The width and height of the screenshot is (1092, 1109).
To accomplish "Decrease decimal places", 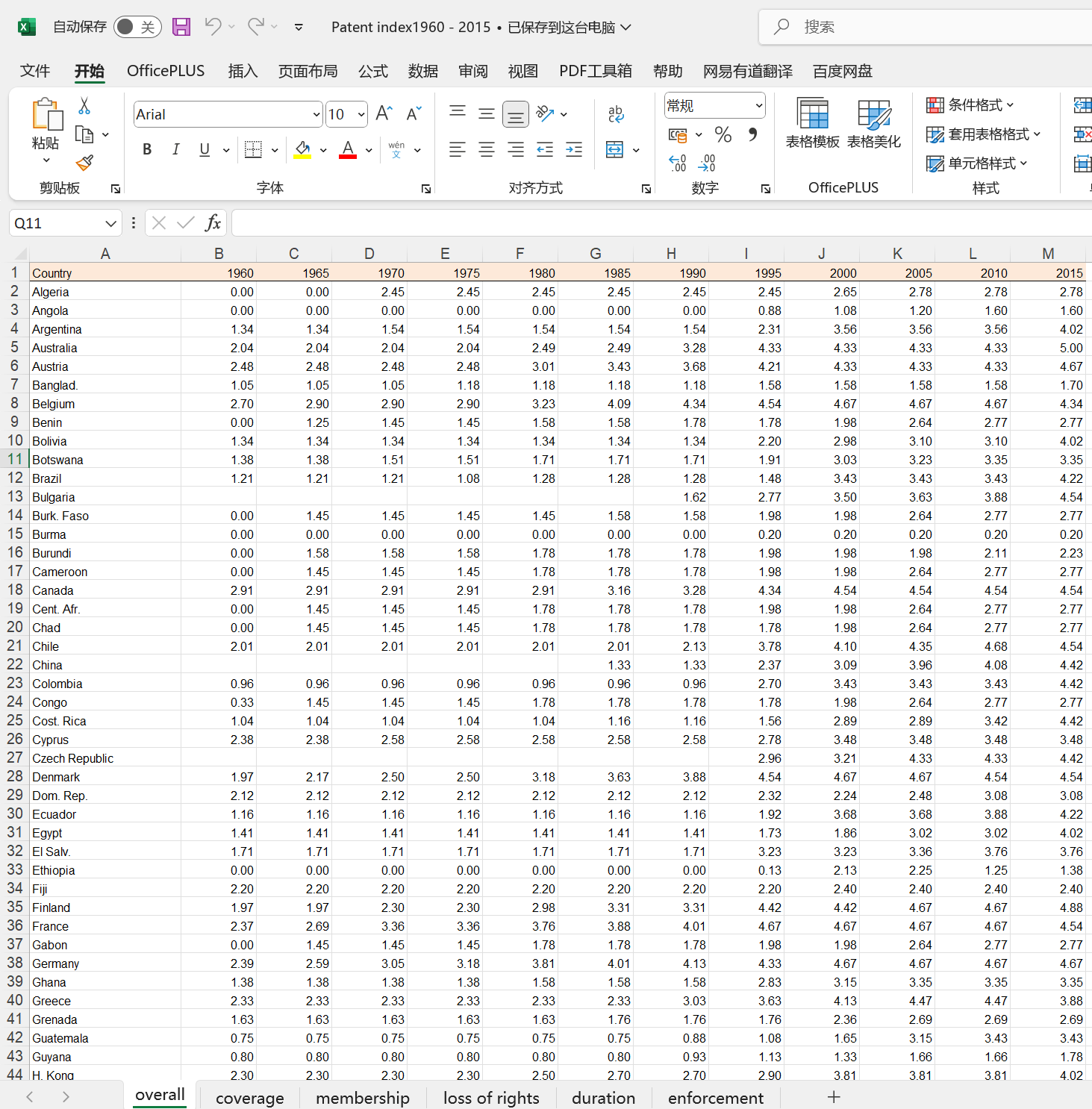I will (707, 163).
